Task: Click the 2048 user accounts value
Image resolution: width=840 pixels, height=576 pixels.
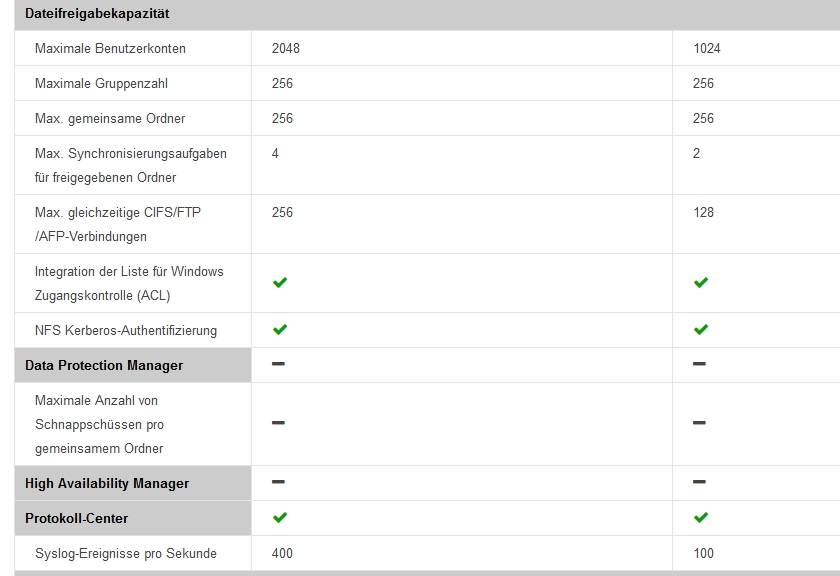Action: point(286,48)
